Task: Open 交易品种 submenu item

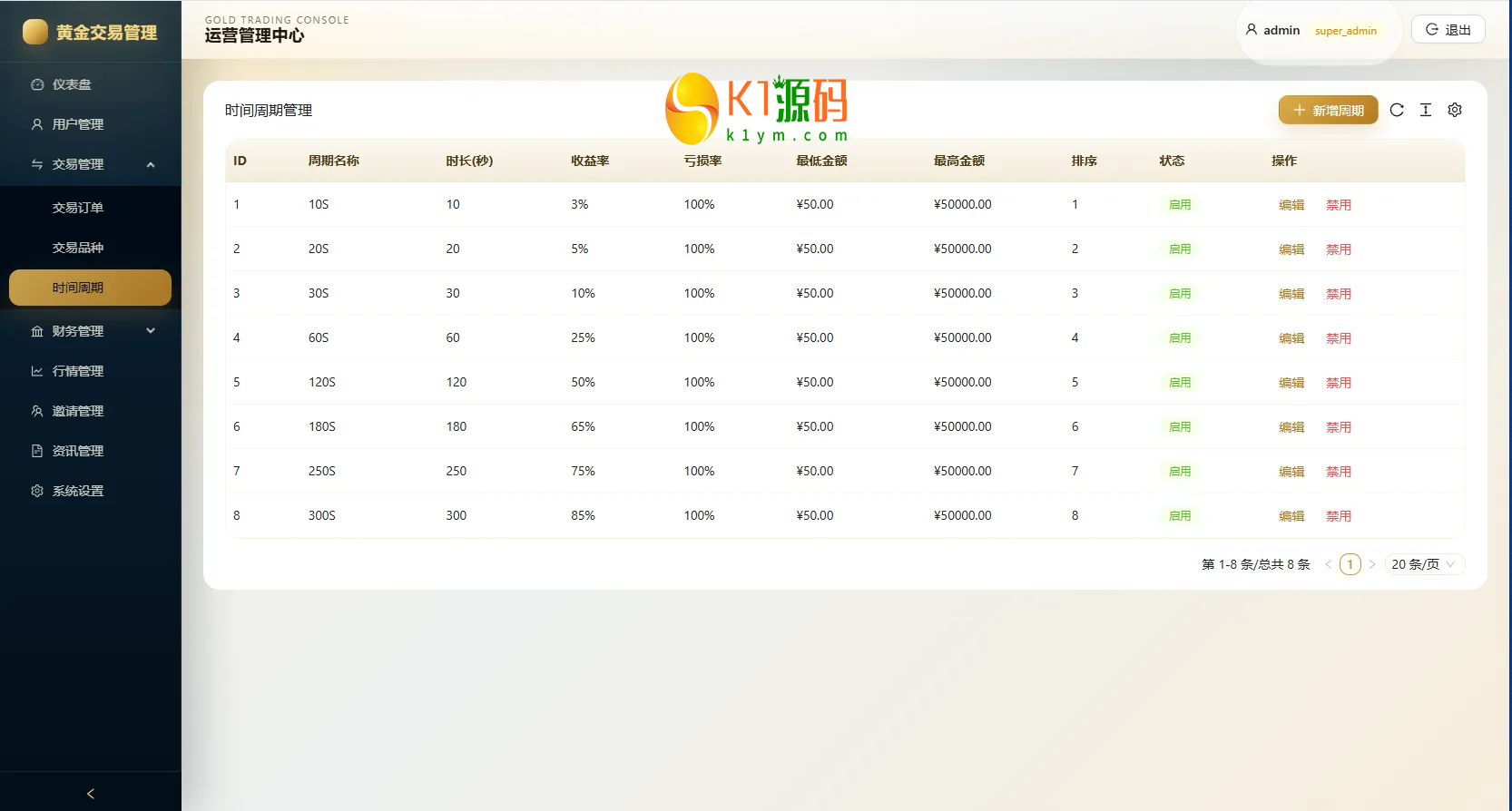Action: click(91, 248)
